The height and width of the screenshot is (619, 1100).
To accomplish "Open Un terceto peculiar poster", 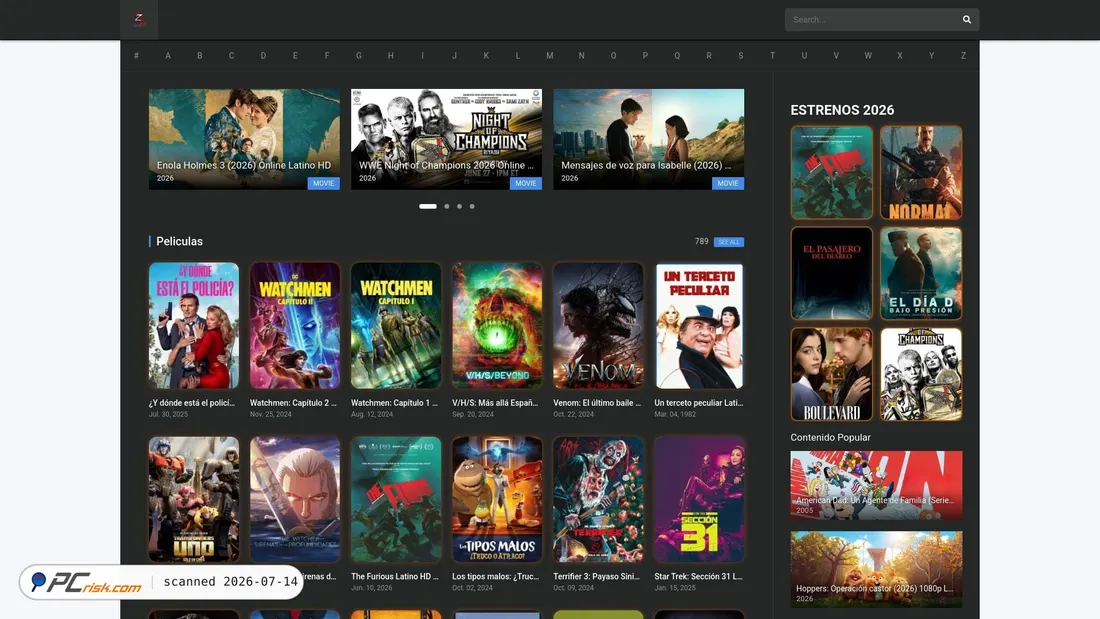I will (699, 326).
